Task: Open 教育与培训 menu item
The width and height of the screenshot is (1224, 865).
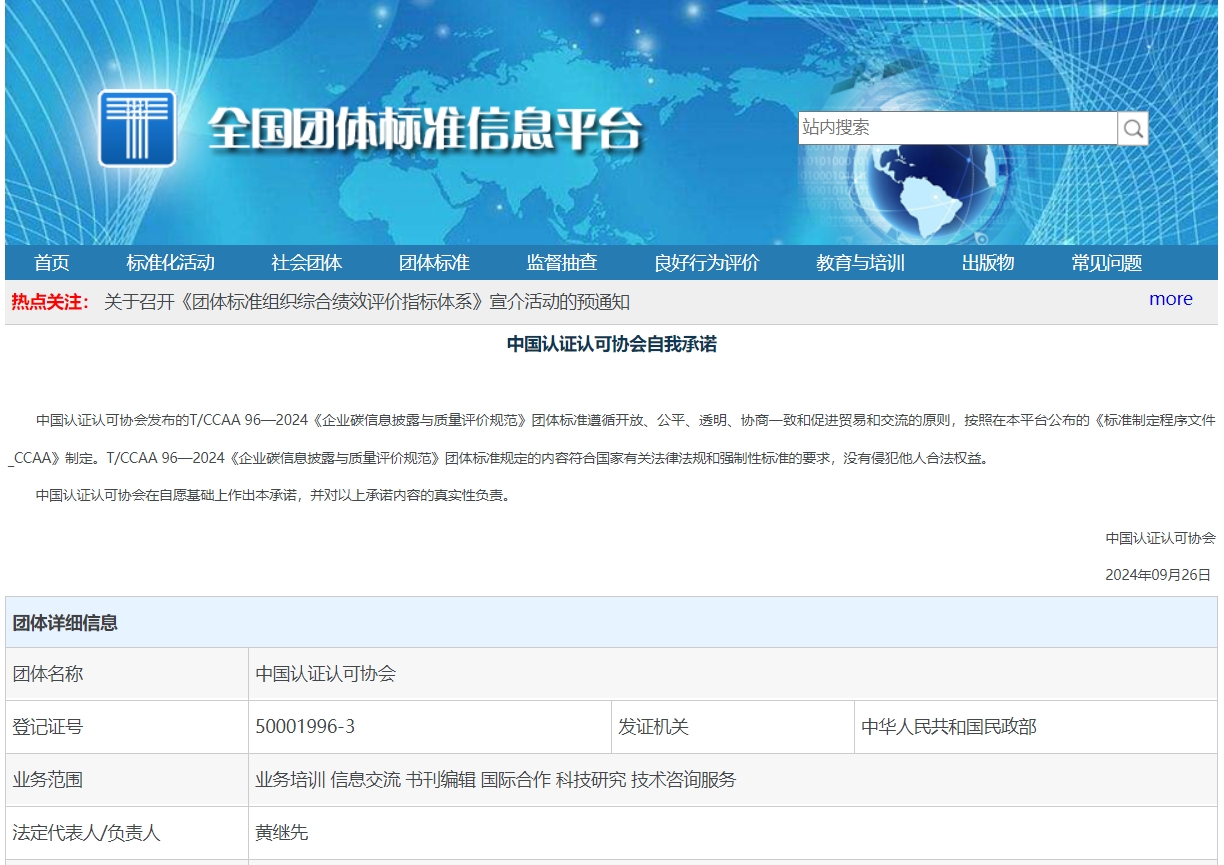Action: (860, 263)
